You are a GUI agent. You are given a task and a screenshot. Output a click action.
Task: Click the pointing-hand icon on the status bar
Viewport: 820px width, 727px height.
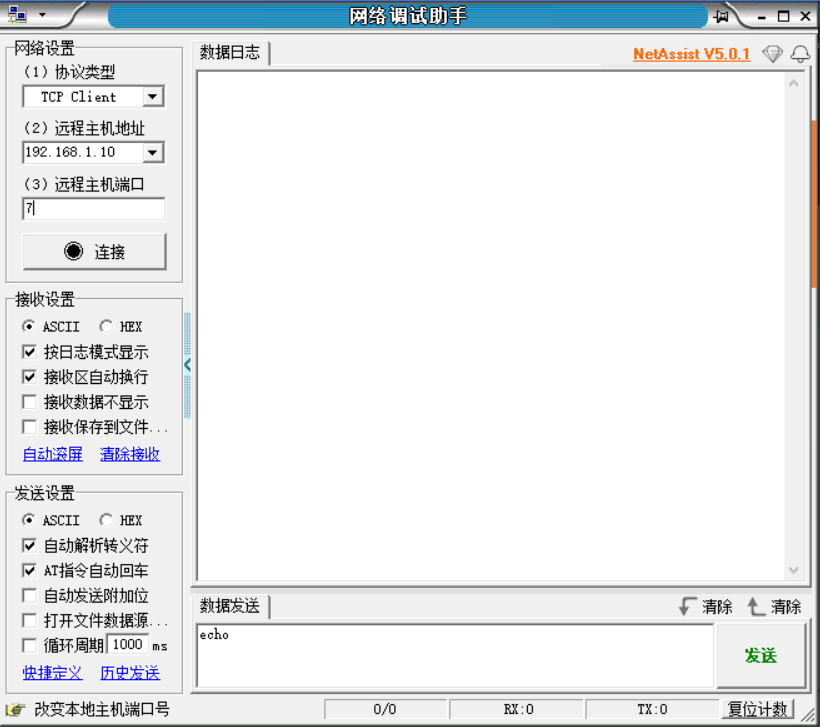click(14, 708)
